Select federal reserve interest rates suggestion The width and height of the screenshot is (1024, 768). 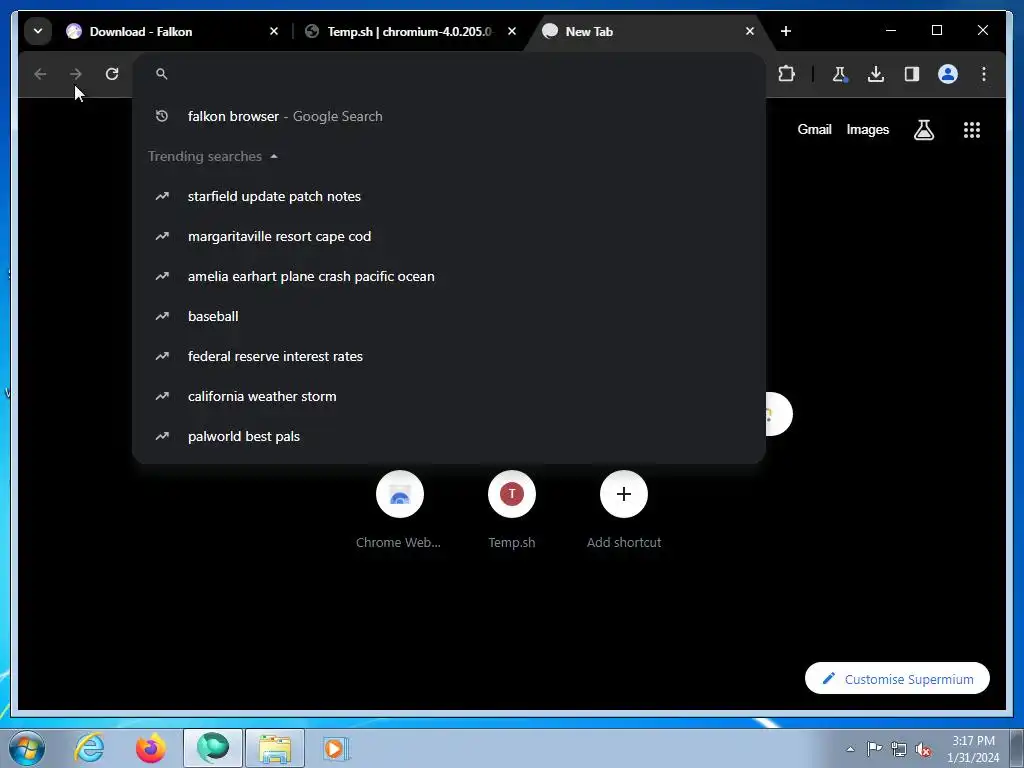[449, 357]
